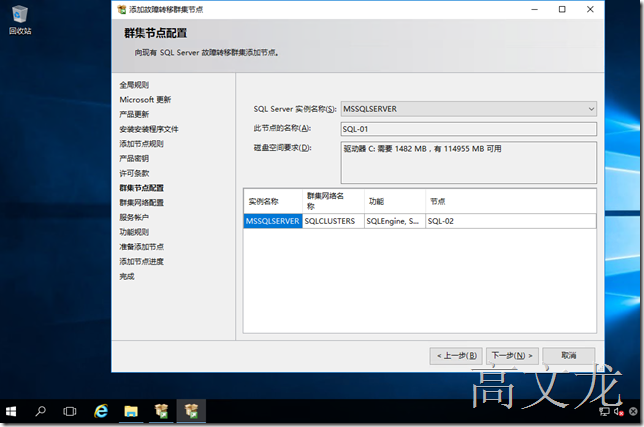Maximize the setup window
644x427 pixels.
pyautogui.click(x=562, y=9)
